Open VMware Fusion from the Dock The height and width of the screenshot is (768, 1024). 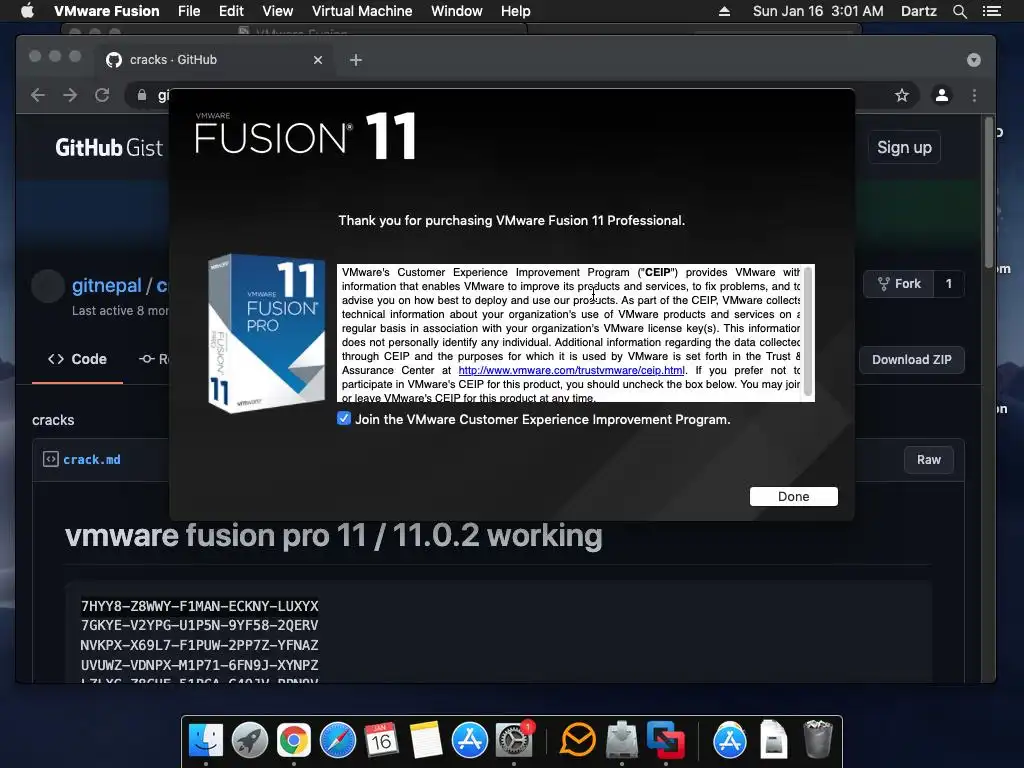(x=665, y=741)
